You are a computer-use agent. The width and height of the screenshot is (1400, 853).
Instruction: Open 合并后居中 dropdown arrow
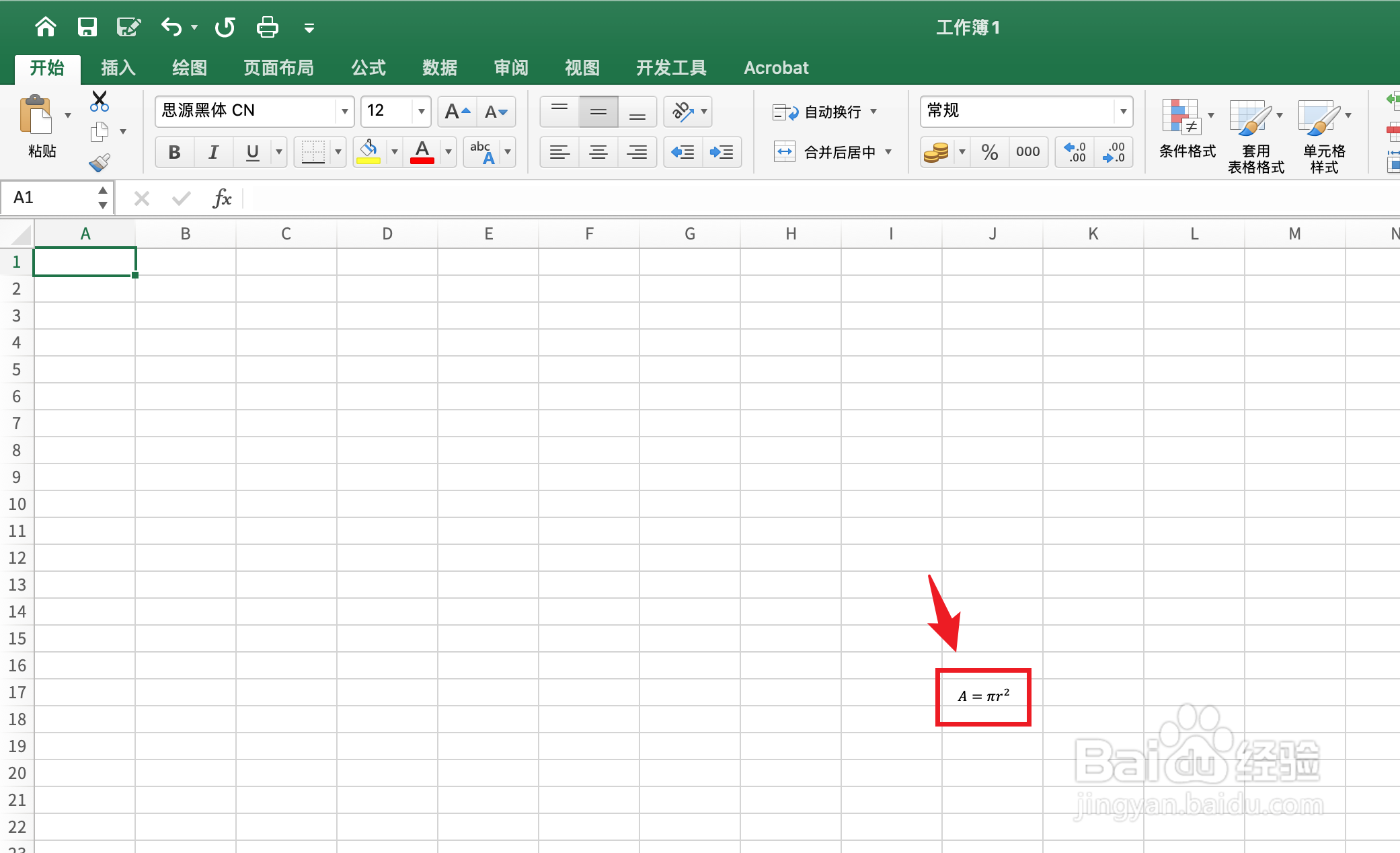888,153
